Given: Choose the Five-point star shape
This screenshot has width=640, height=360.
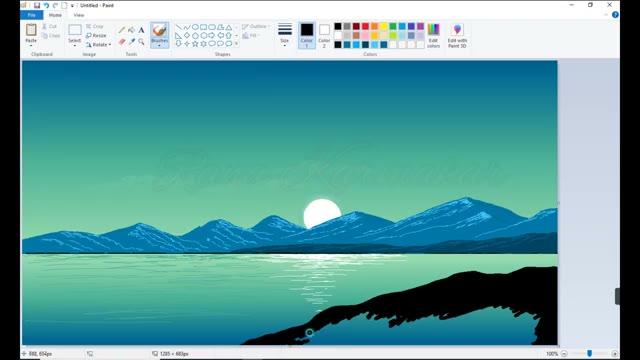Looking at the screenshot, I should click(195, 44).
